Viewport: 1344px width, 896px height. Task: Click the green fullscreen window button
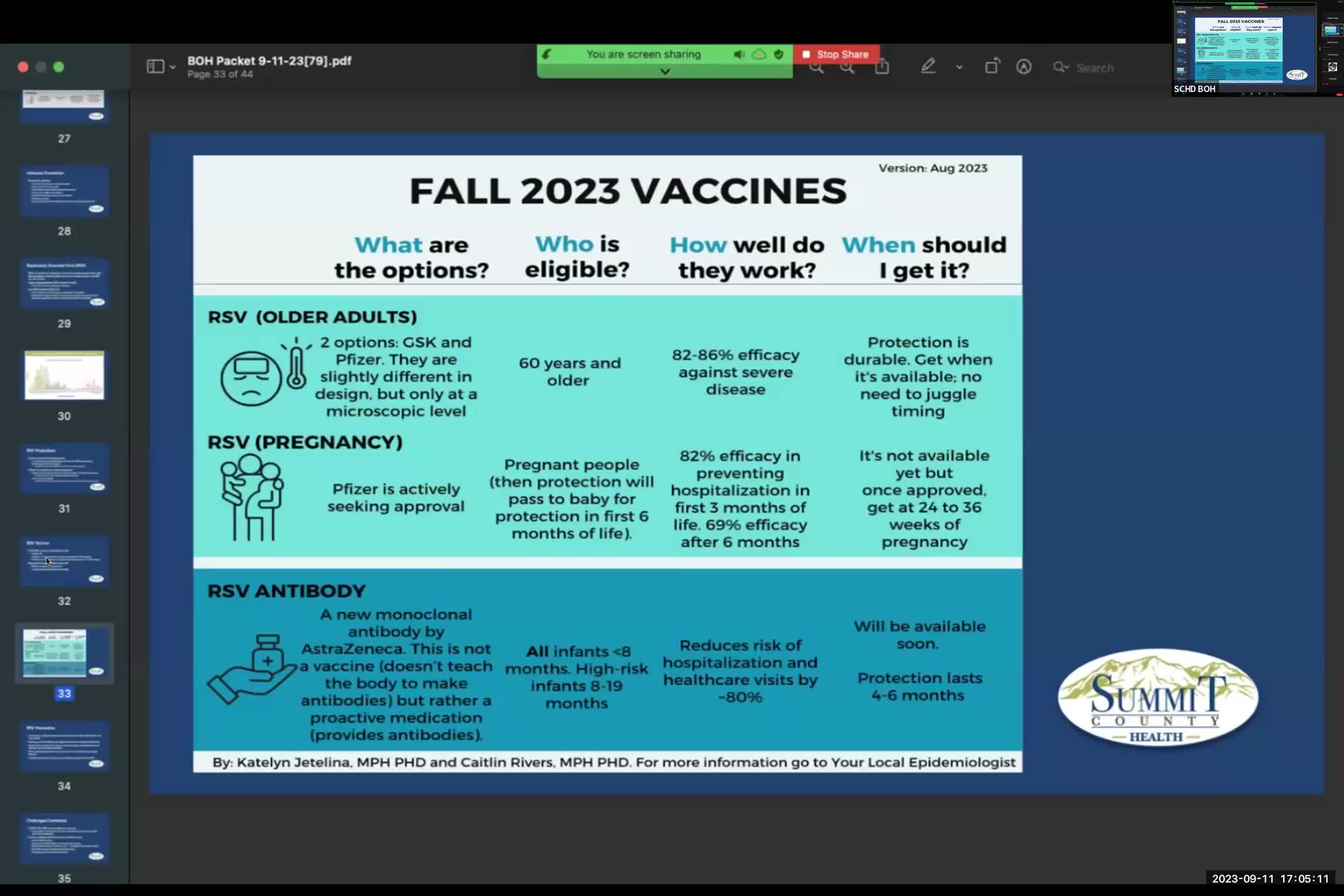coord(59,67)
